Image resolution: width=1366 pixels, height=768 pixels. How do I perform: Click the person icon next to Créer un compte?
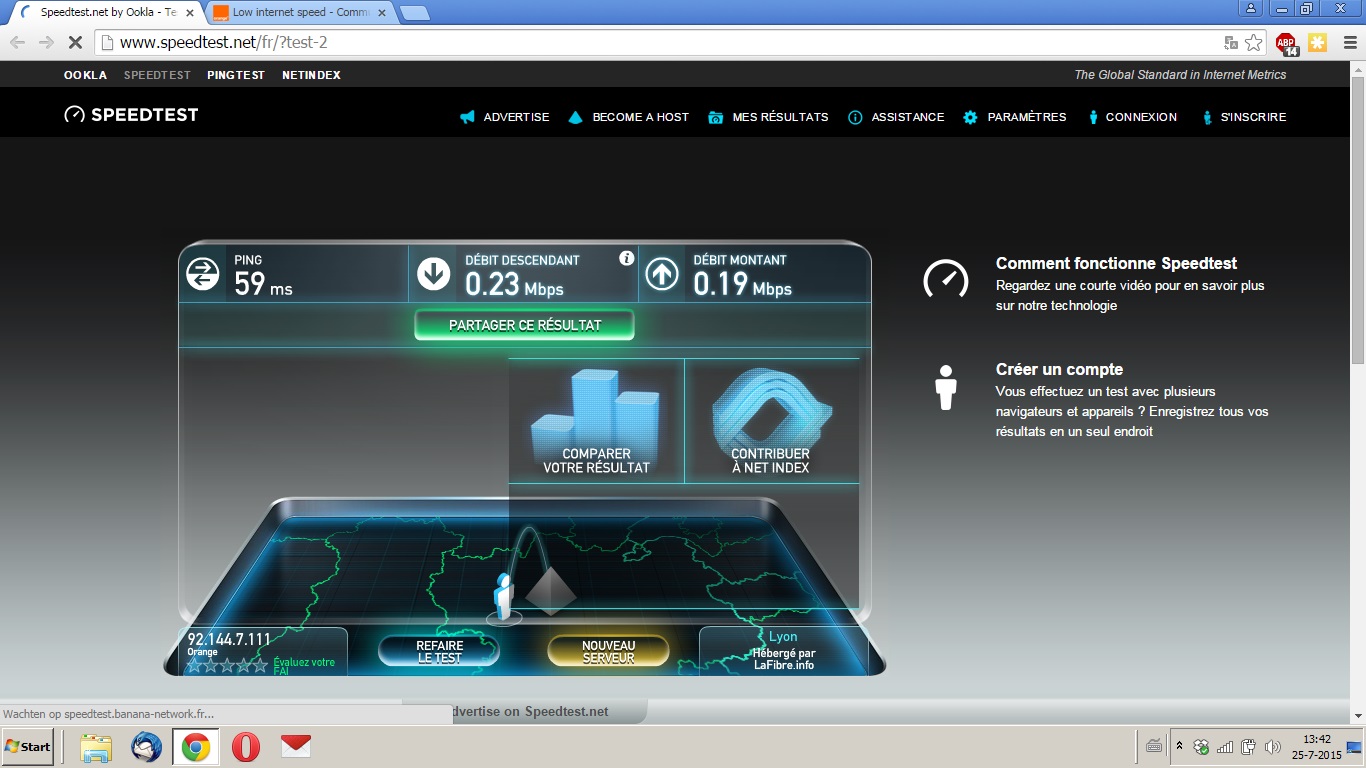click(x=944, y=388)
